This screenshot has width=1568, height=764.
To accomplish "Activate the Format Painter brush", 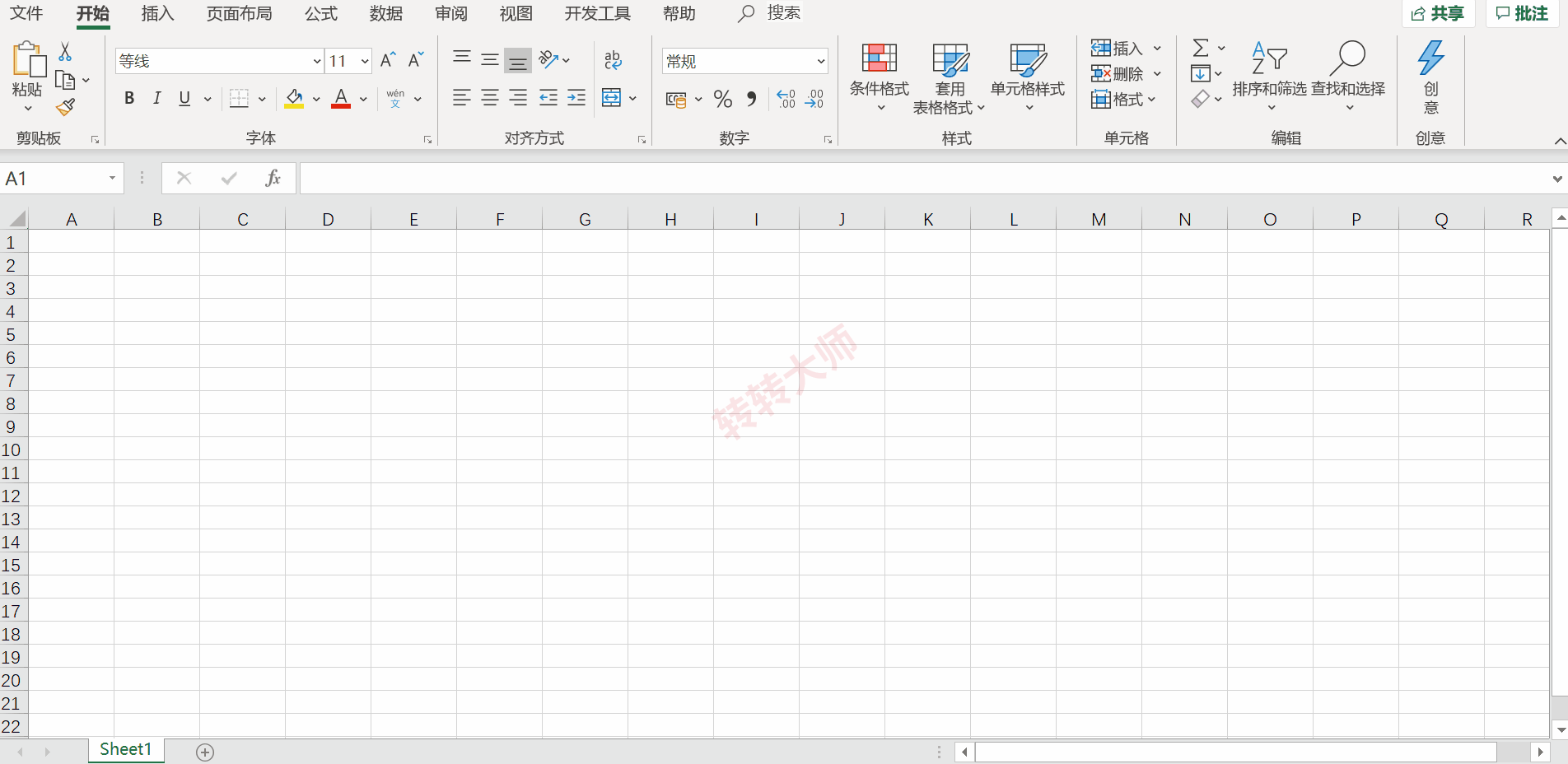I will pos(66,107).
